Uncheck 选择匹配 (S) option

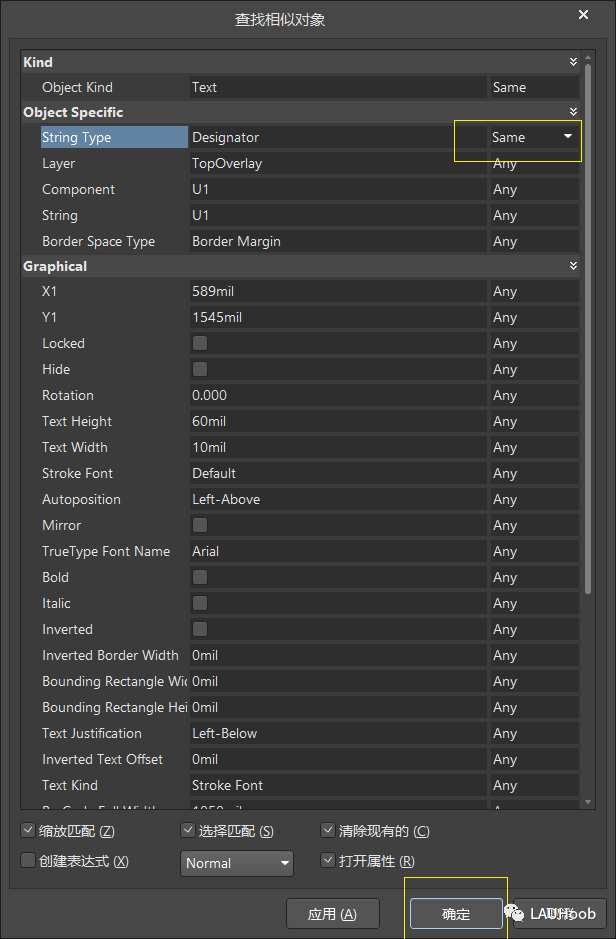coord(188,830)
